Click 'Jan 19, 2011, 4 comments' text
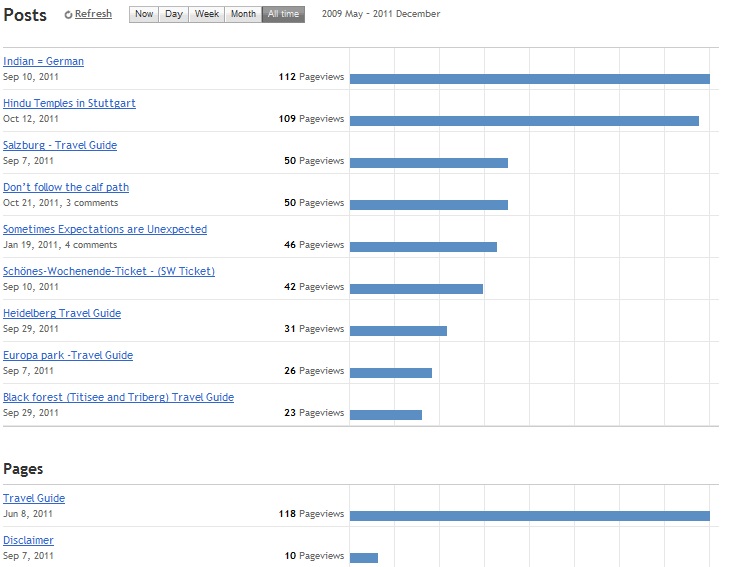Image resolution: width=753 pixels, height=567 pixels. [x=60, y=245]
